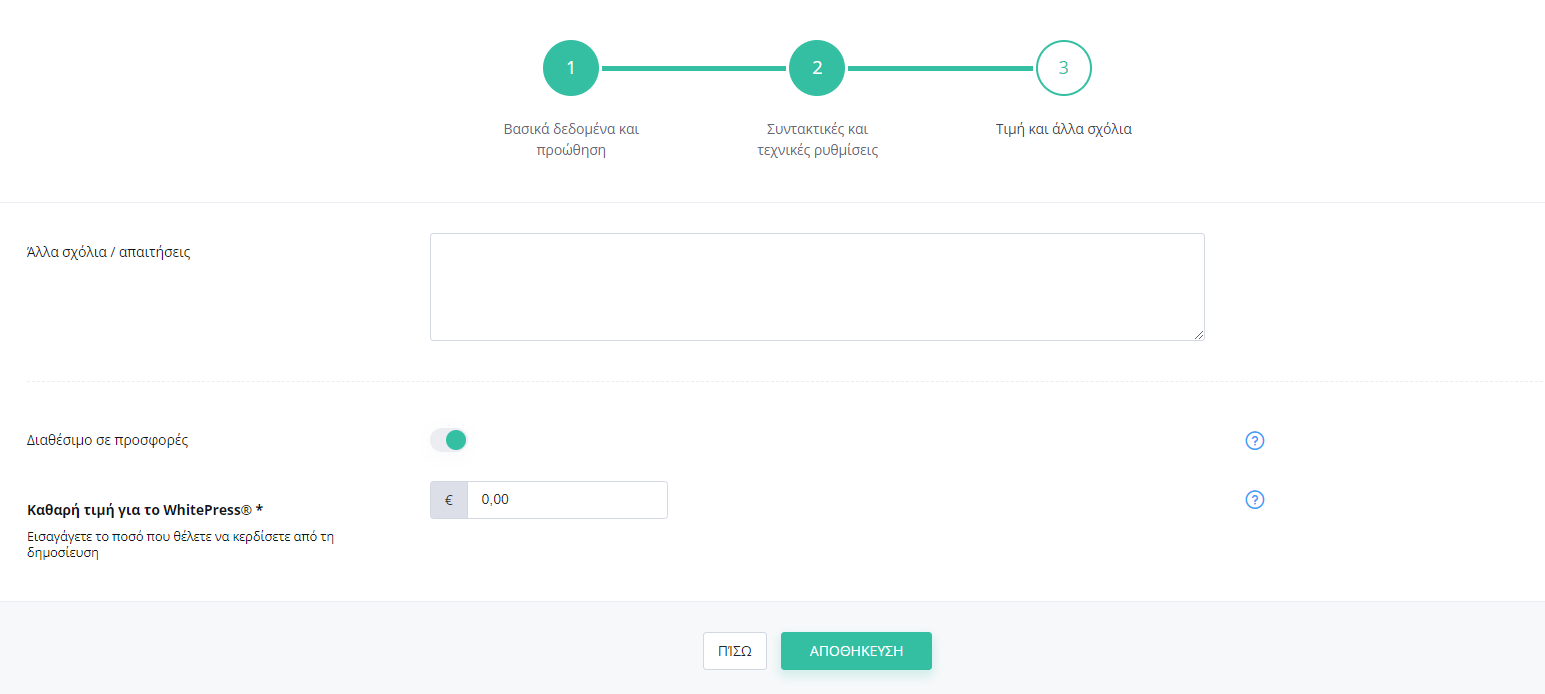Click the net price input showing 0,00
Viewport: 1545px width, 694px height.
click(x=567, y=500)
